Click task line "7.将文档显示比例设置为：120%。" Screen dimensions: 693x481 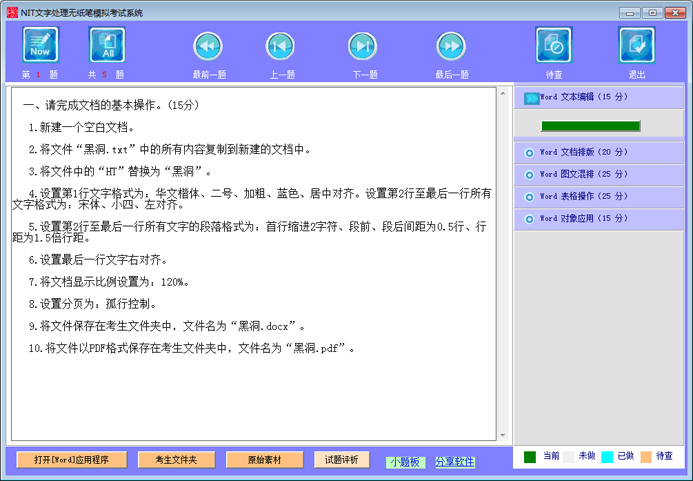[109, 282]
